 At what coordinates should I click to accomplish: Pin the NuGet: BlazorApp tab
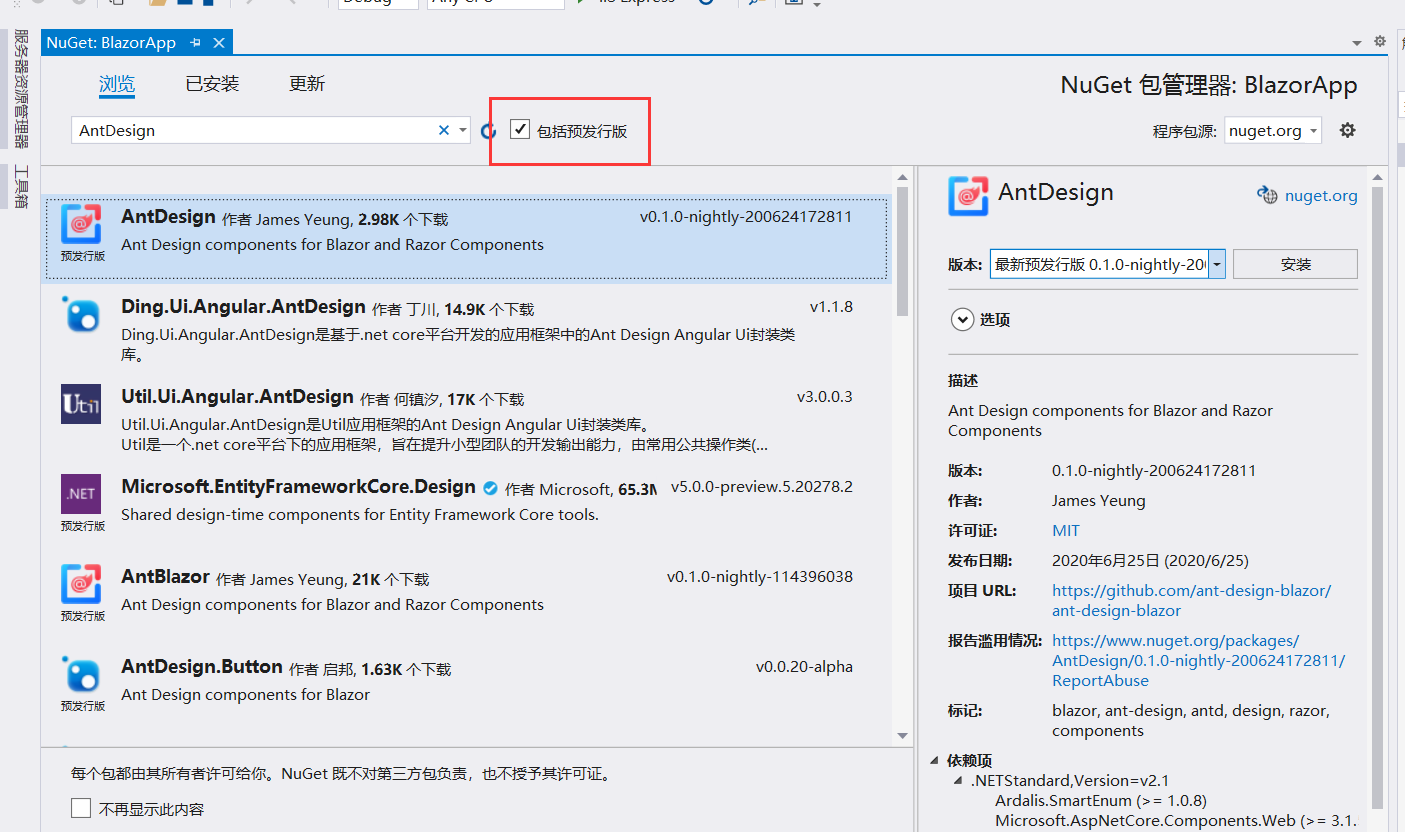(196, 43)
